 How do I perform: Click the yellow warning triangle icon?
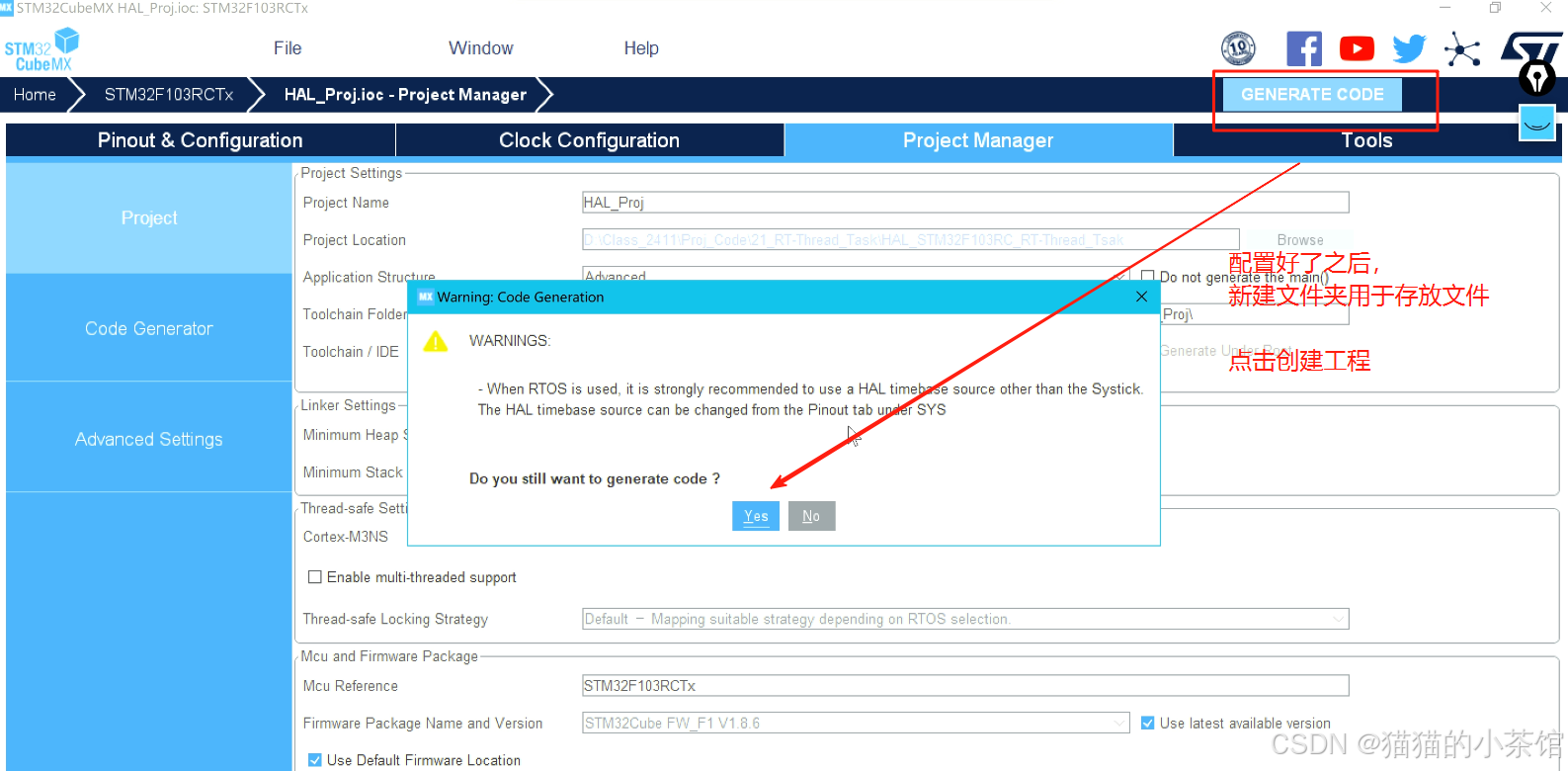[436, 342]
